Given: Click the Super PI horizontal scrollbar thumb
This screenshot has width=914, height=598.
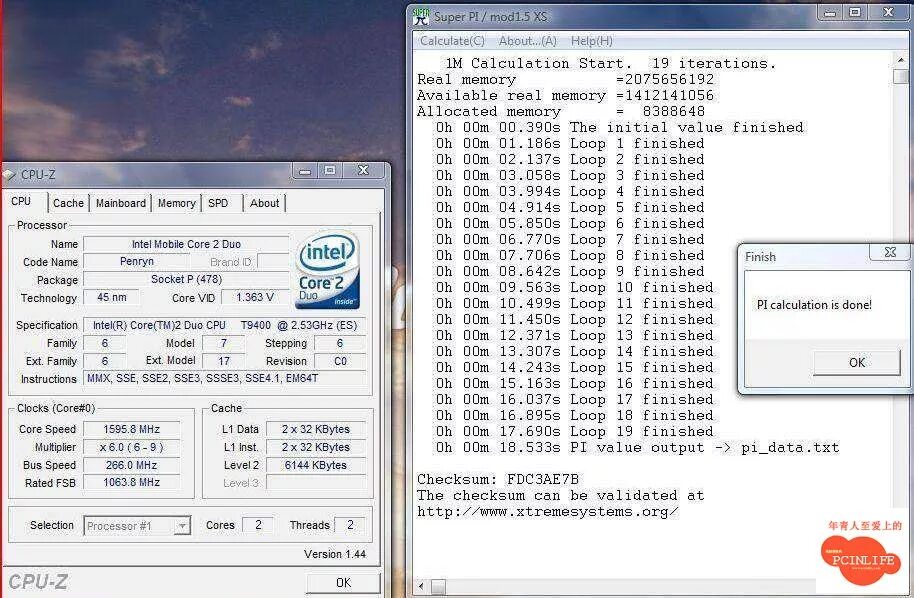Looking at the screenshot, I should coord(438,586).
